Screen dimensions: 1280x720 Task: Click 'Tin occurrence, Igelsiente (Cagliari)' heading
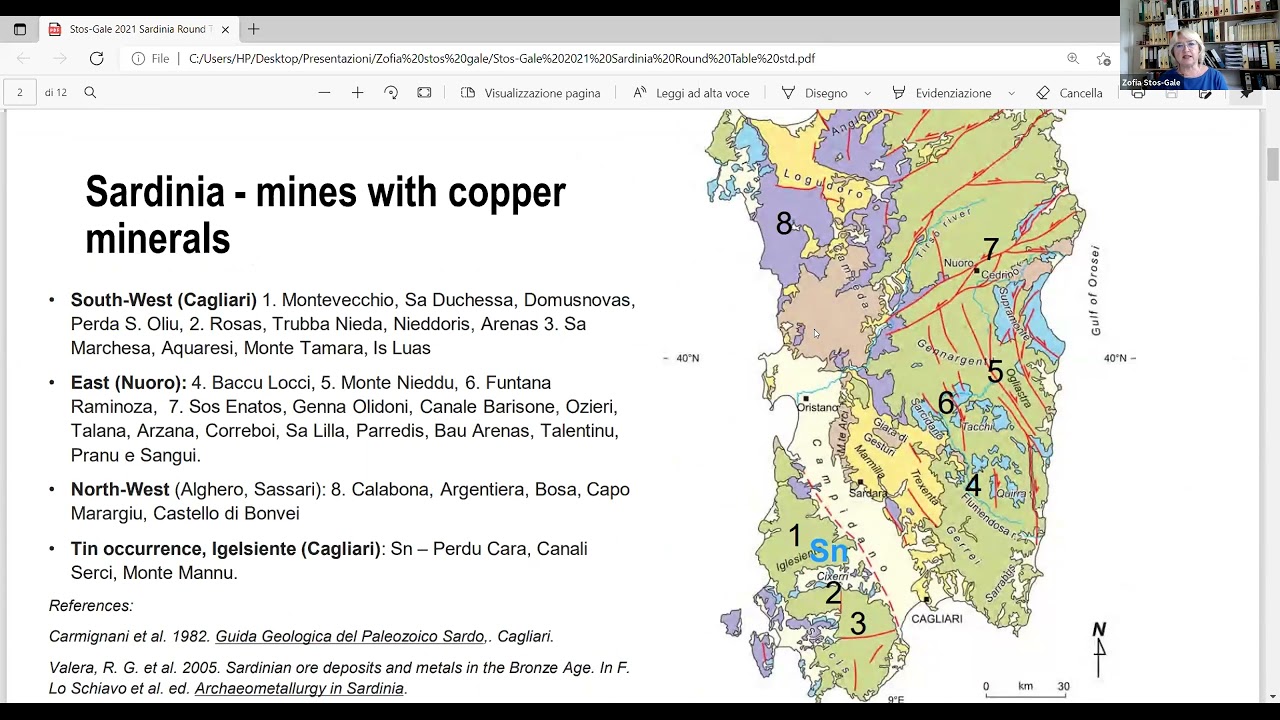(226, 549)
